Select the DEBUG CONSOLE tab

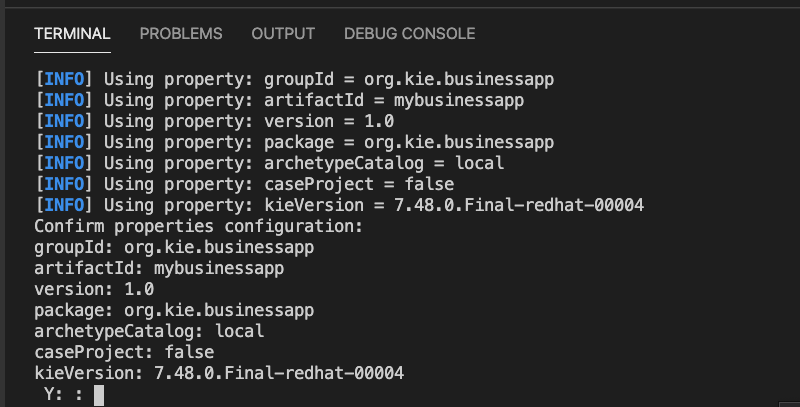pyautogui.click(x=409, y=34)
